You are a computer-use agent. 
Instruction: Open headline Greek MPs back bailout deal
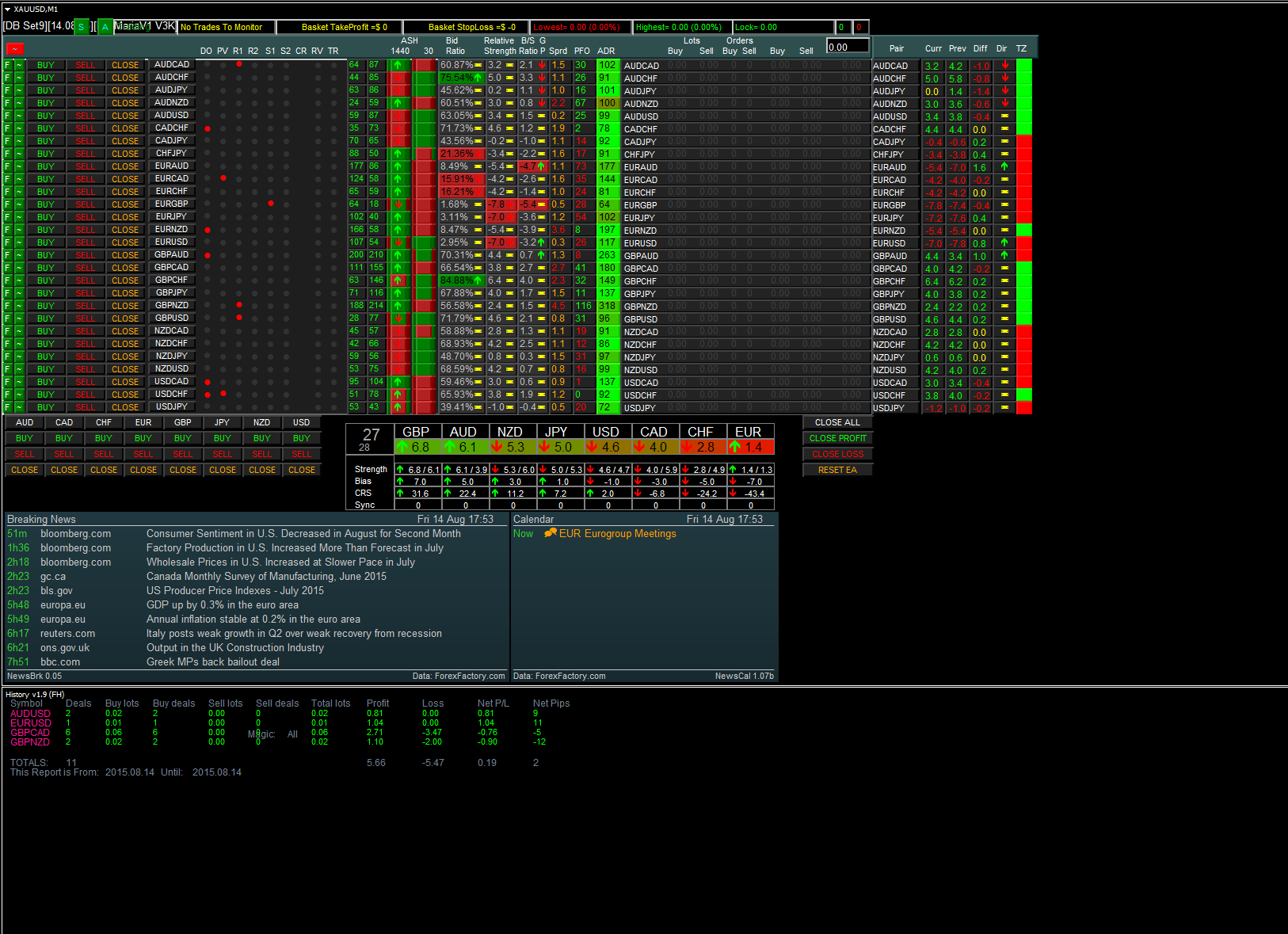click(213, 661)
